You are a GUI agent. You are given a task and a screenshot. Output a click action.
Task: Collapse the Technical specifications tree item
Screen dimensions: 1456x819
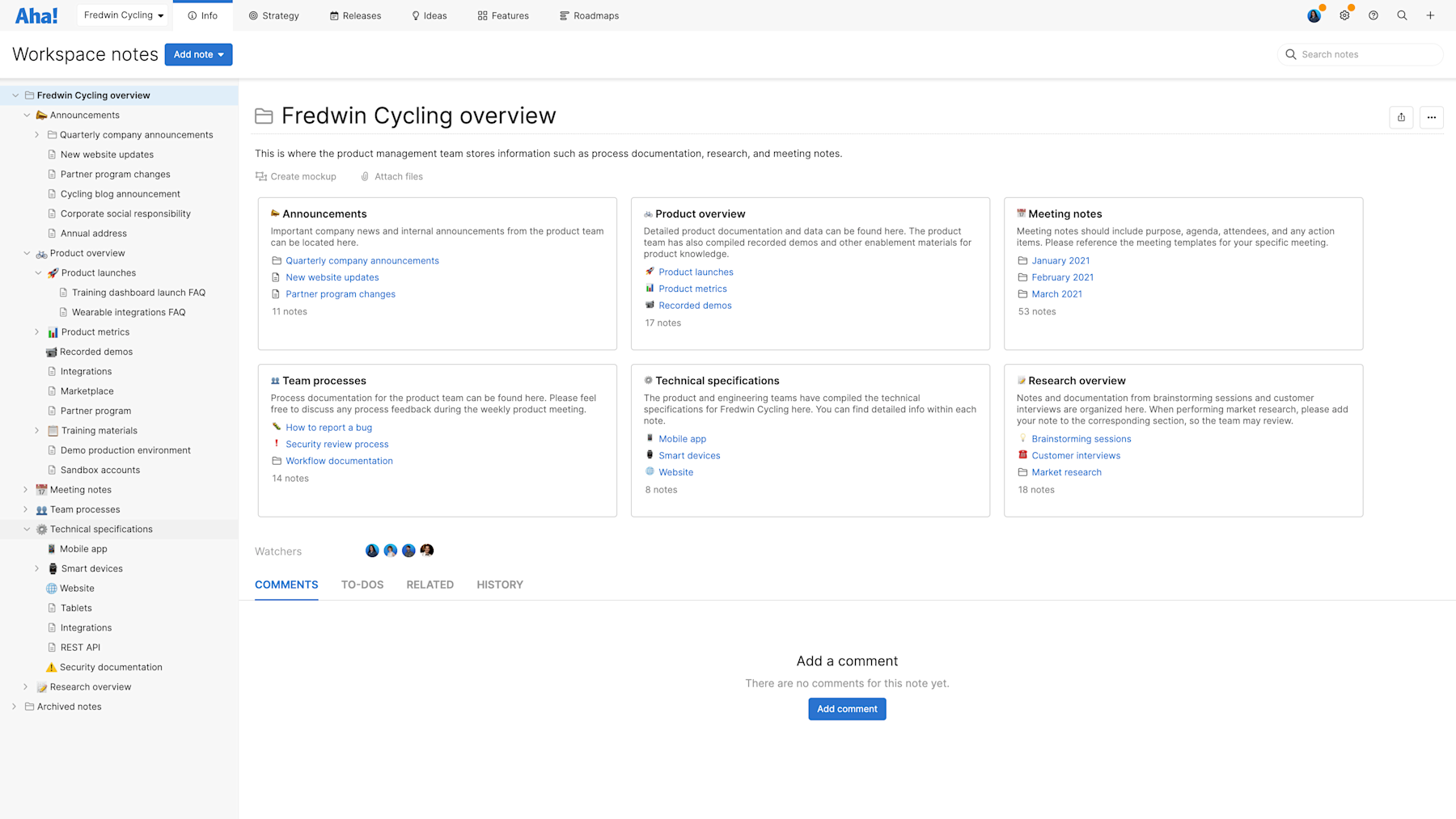[x=27, y=529]
